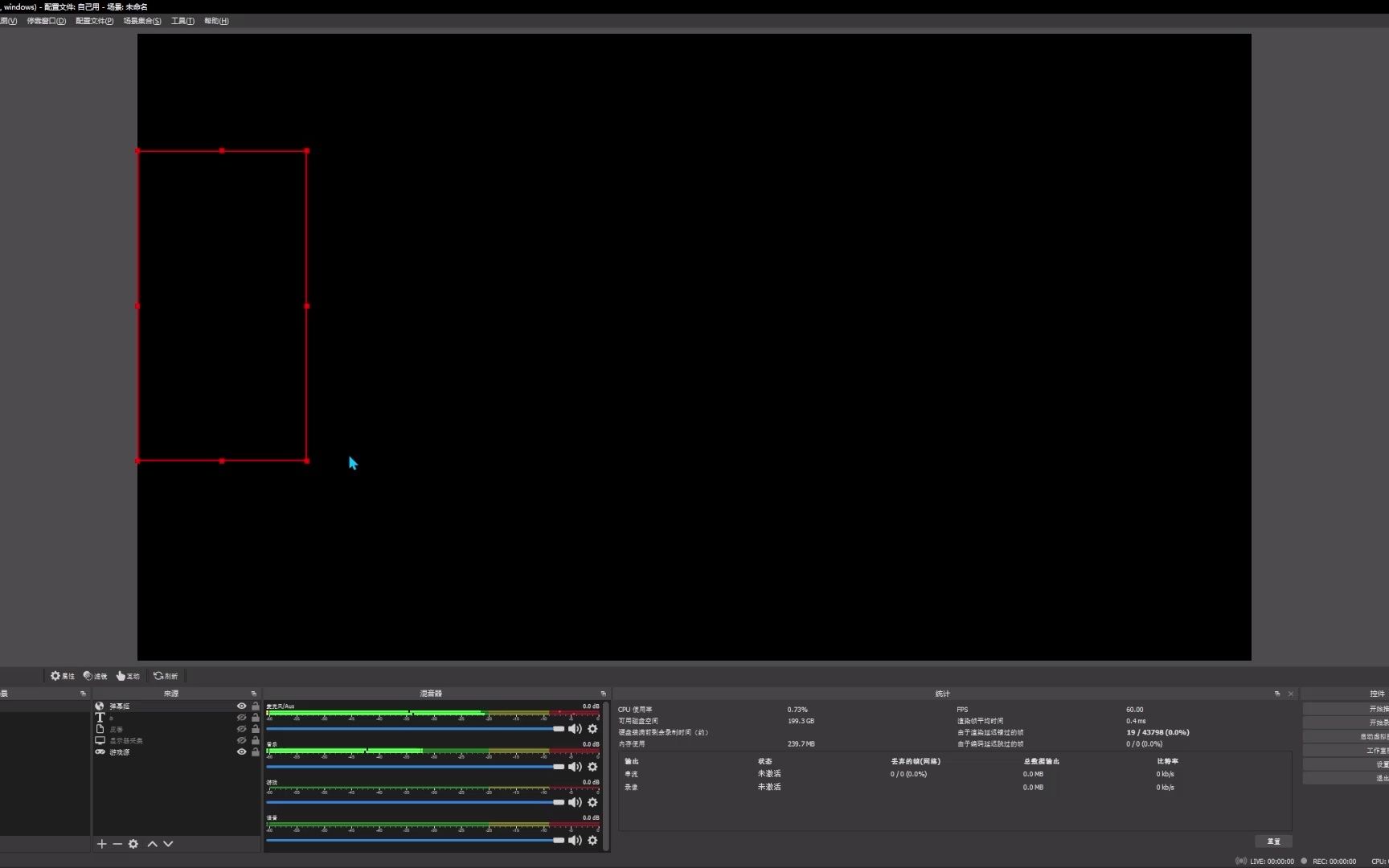Open source properties gear below sources list

133,844
